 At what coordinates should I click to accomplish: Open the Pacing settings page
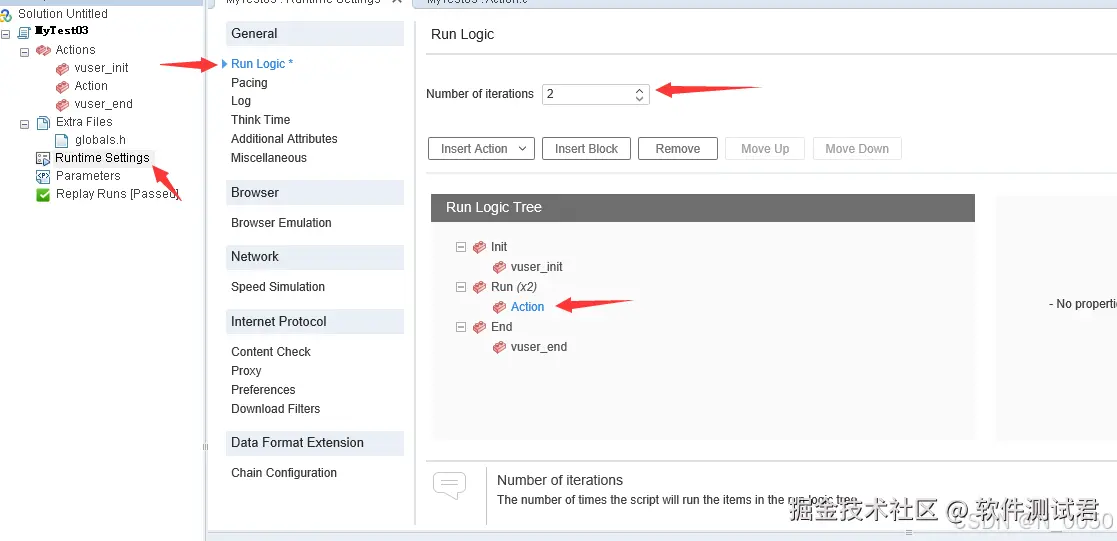[249, 83]
